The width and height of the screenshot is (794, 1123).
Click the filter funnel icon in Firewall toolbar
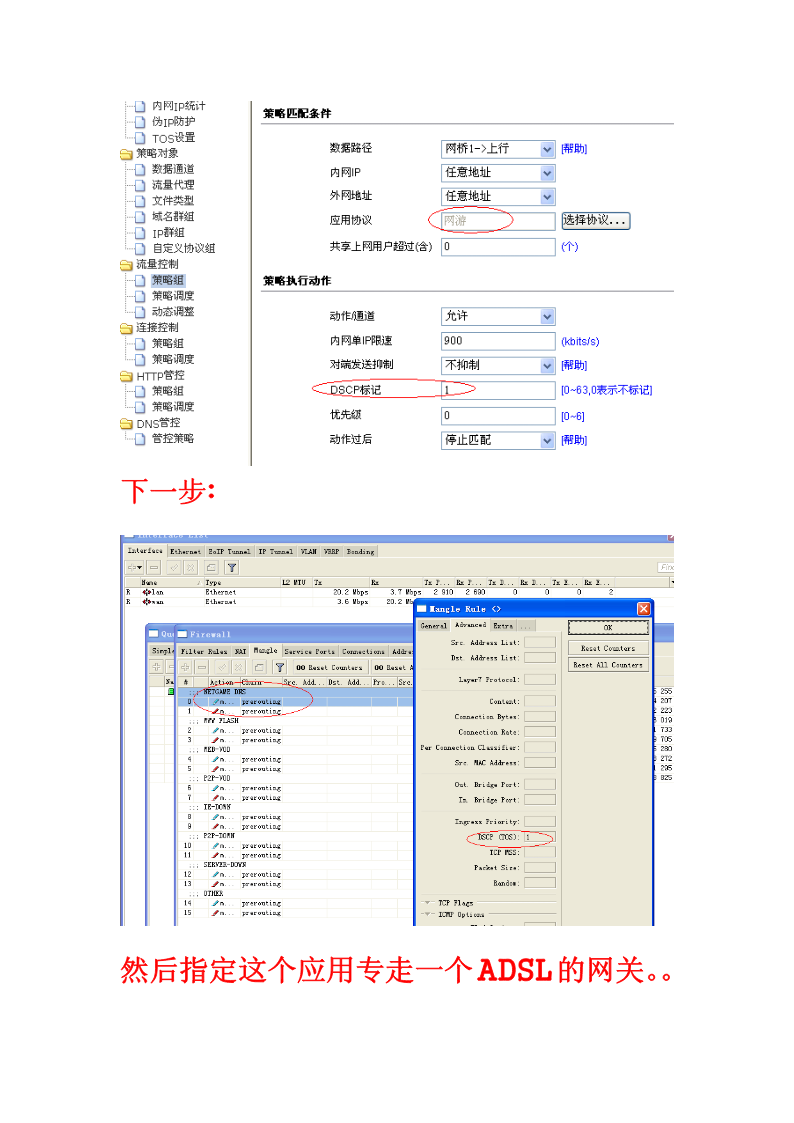(x=280, y=667)
